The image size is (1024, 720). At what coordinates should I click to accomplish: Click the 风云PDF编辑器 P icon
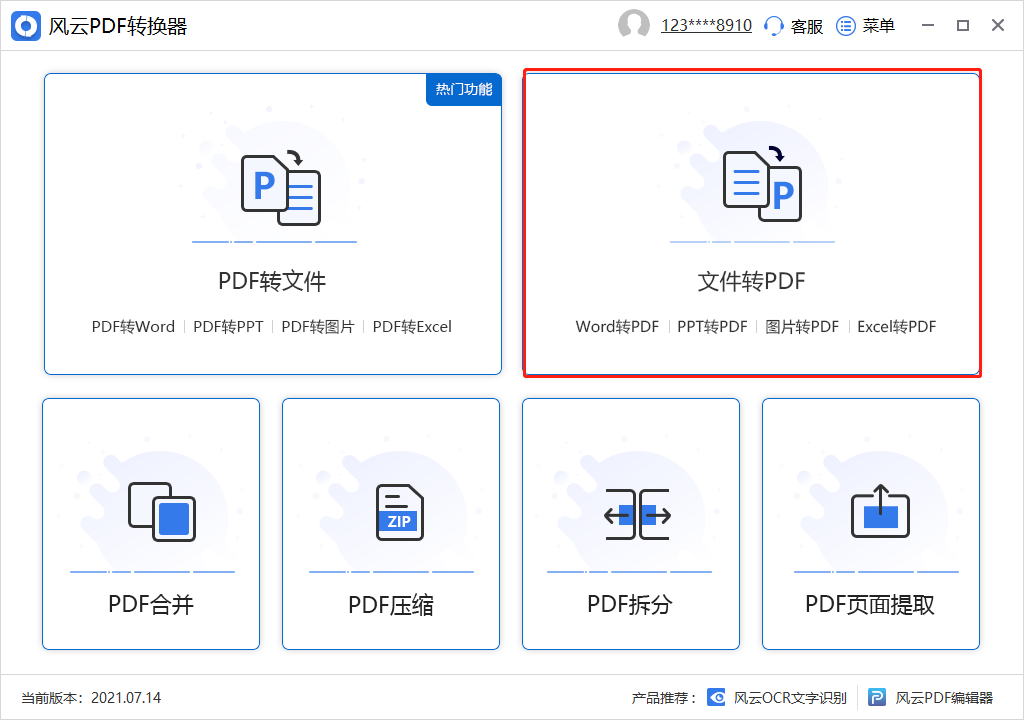pyautogui.click(x=877, y=698)
